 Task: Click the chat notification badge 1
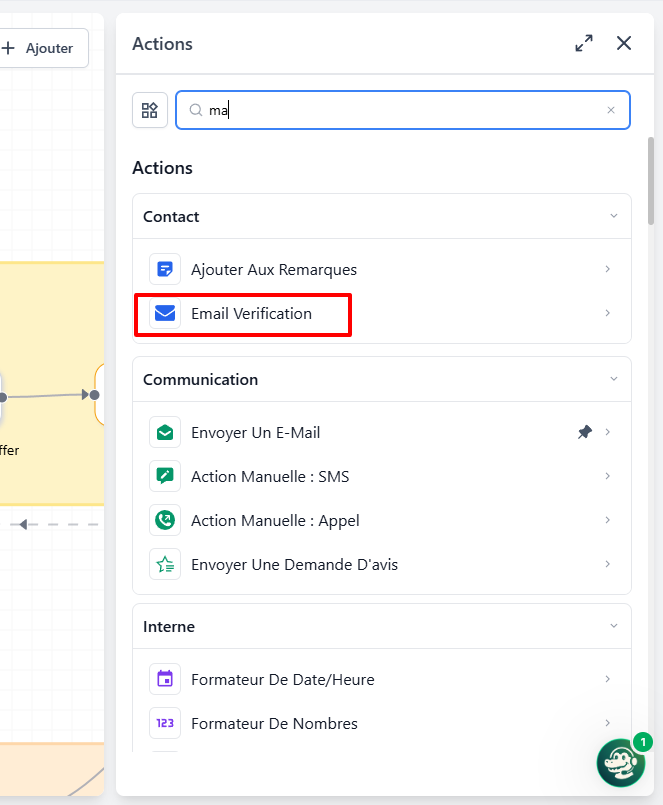642,742
